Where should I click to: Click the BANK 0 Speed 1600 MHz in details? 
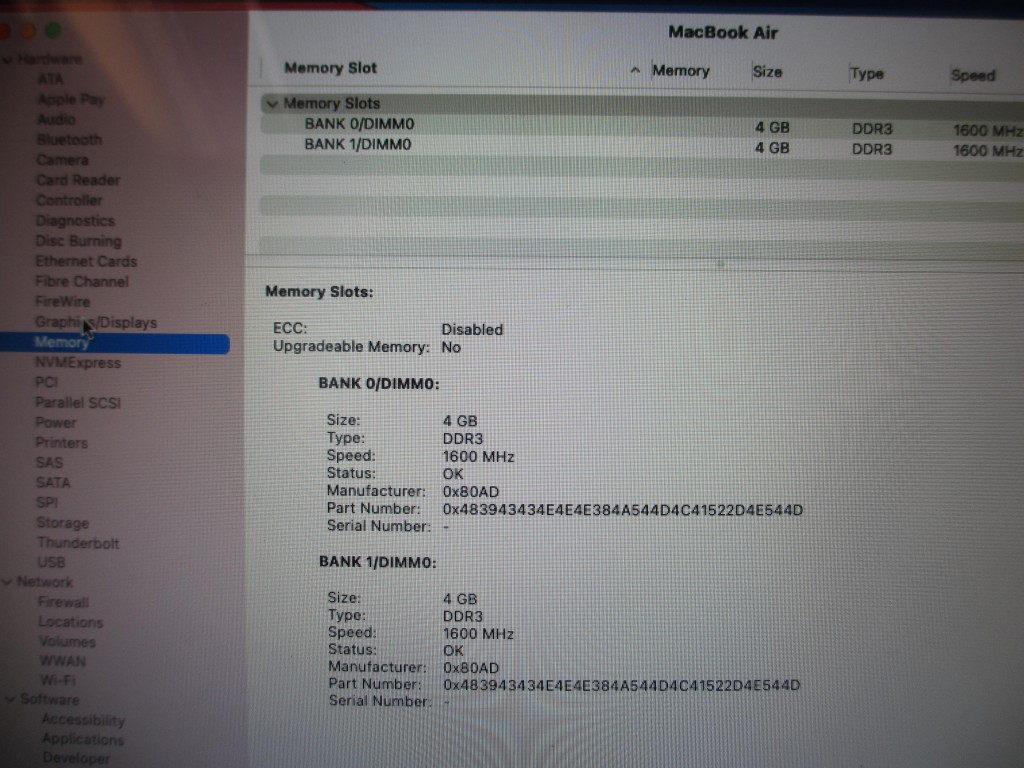click(x=479, y=456)
